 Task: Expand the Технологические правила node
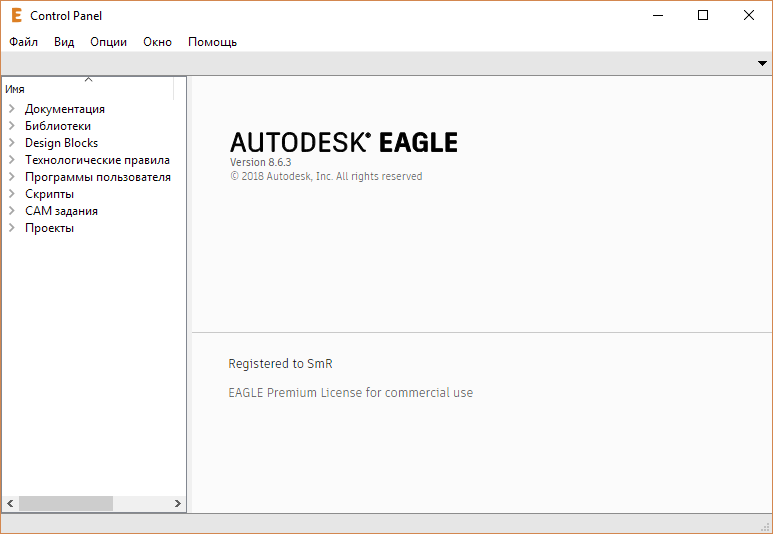12,160
